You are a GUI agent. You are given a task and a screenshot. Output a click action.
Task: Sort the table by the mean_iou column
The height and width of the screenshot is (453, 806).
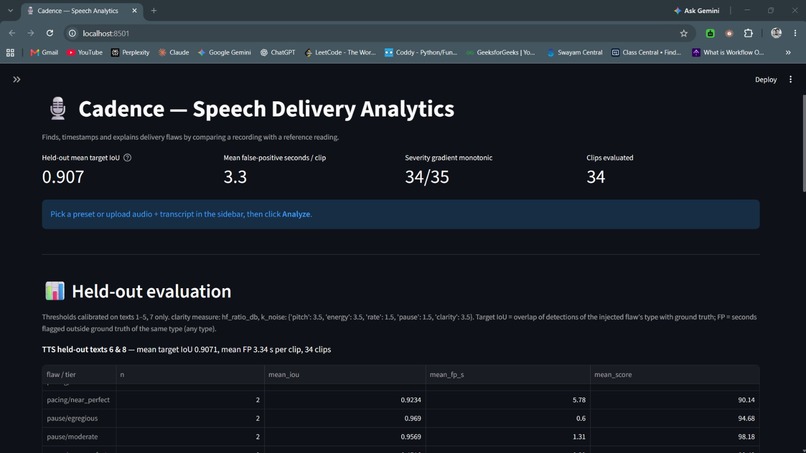(x=345, y=374)
